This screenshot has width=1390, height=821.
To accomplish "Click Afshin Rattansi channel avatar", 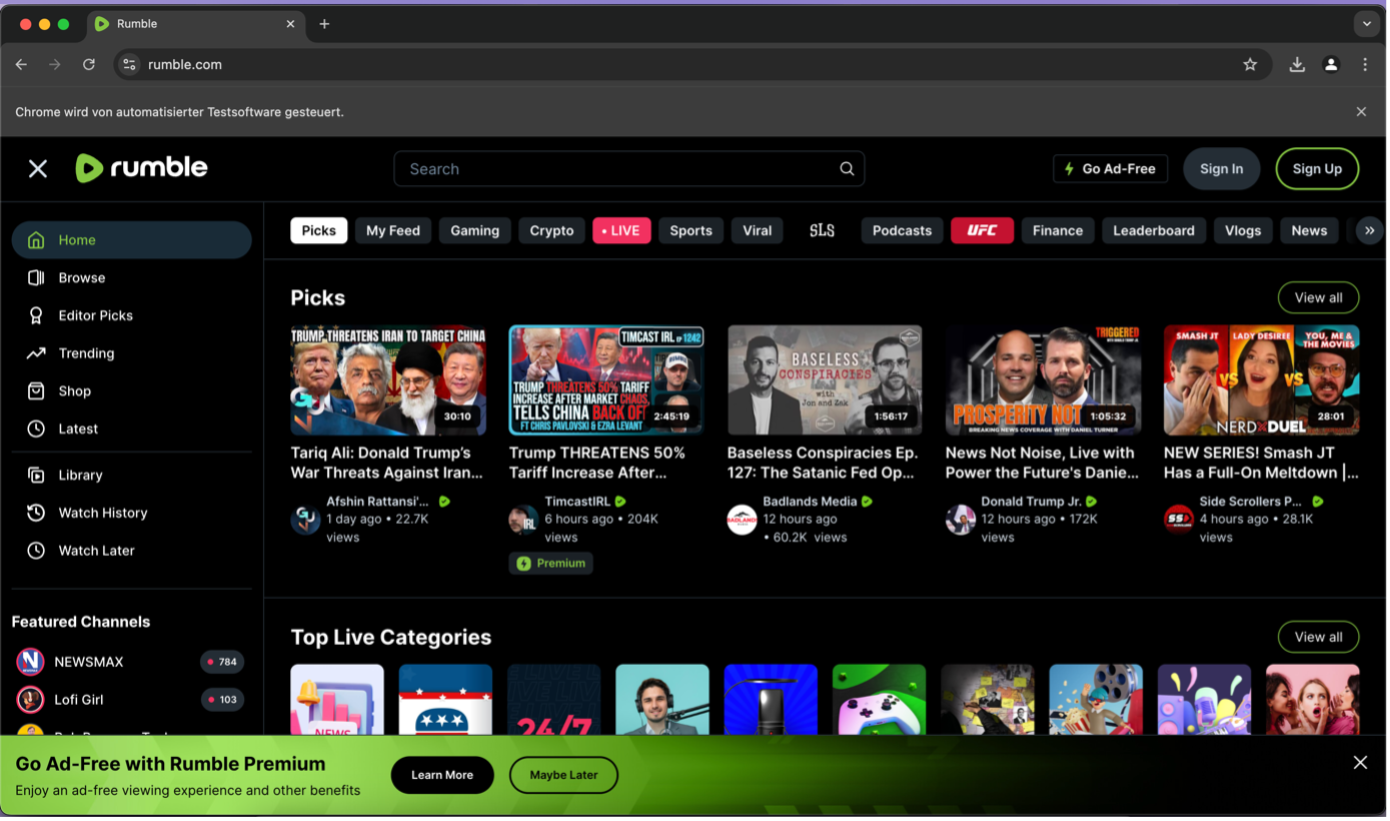I will tap(305, 520).
